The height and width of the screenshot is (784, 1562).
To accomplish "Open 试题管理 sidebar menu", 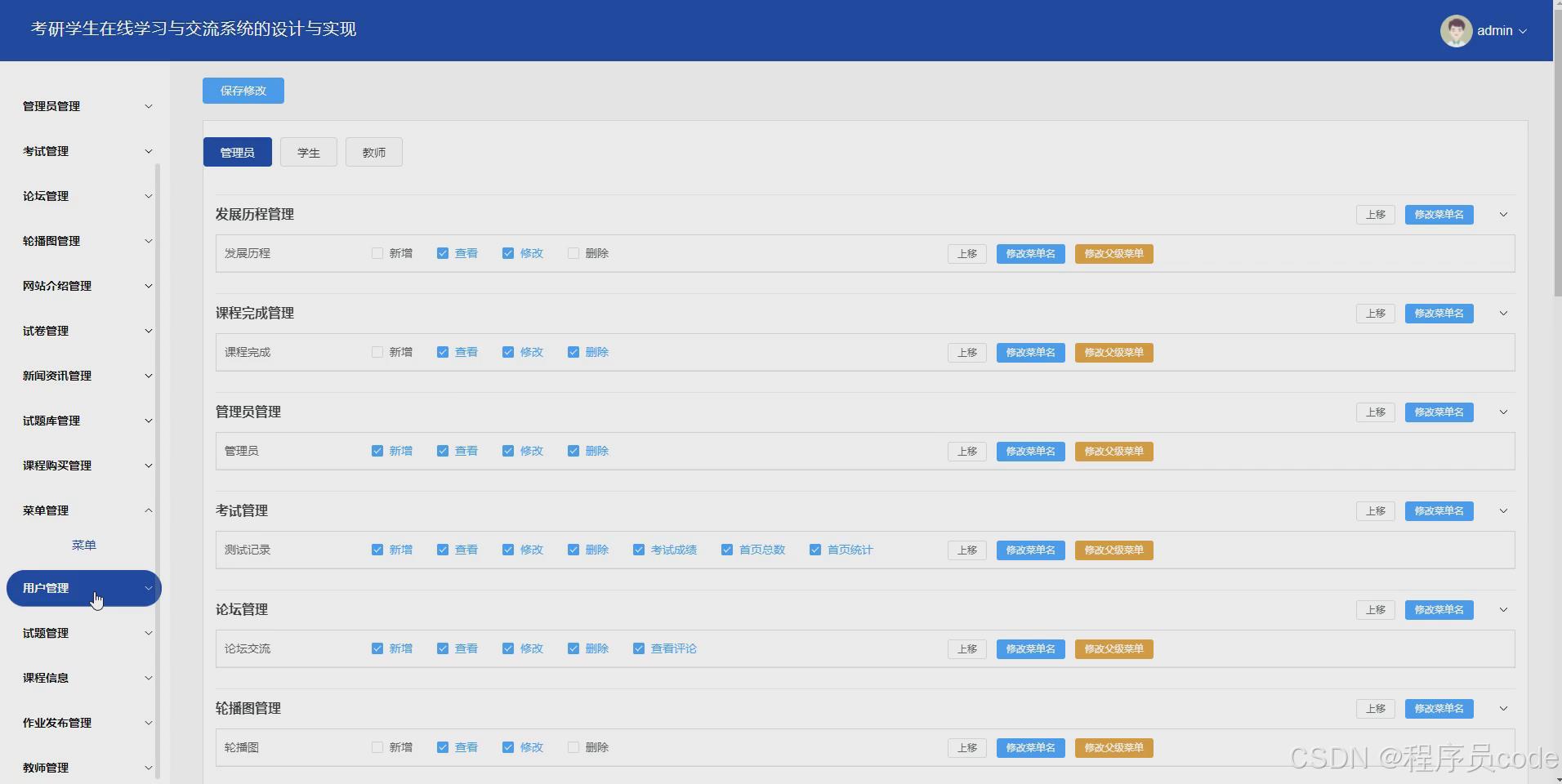I will [x=85, y=633].
